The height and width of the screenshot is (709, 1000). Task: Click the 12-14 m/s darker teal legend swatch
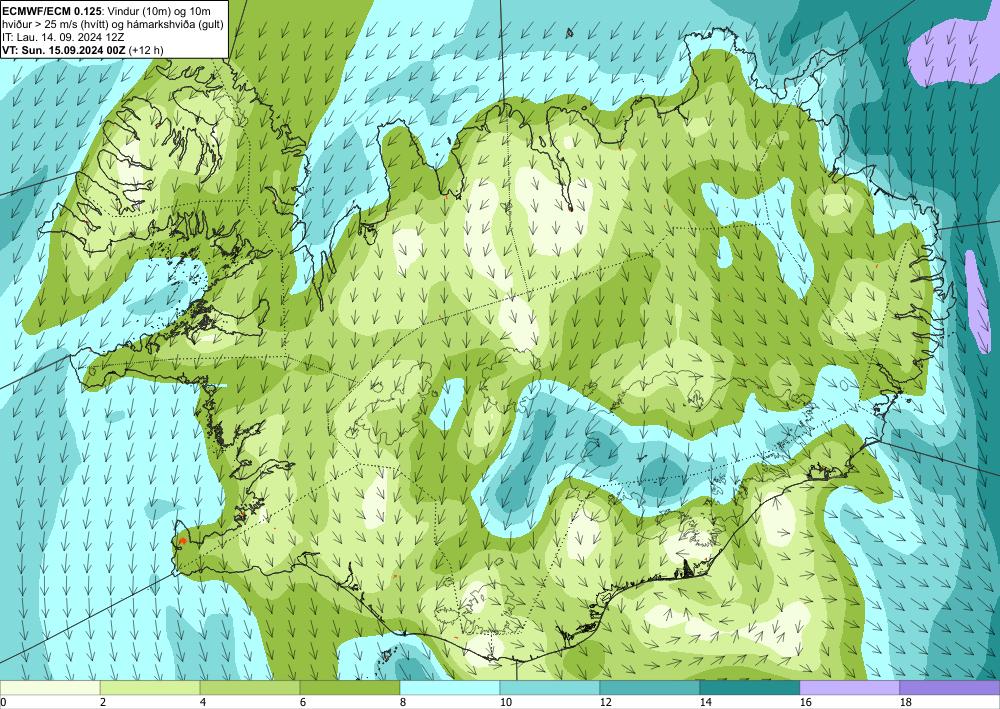pos(650,688)
